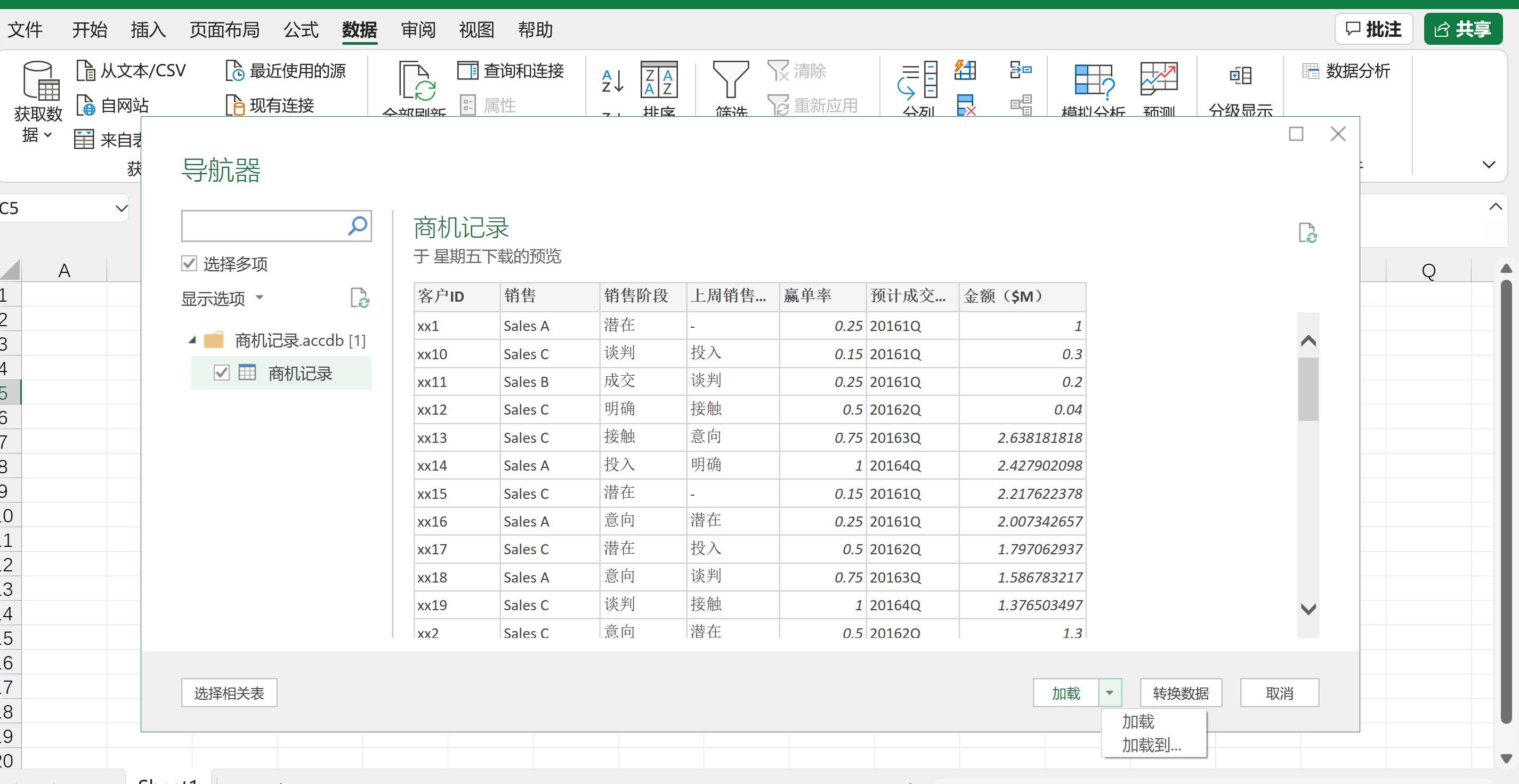1519x784 pixels.
Task: Open Existing Connections (现有连接)
Action: pyautogui.click(x=270, y=106)
